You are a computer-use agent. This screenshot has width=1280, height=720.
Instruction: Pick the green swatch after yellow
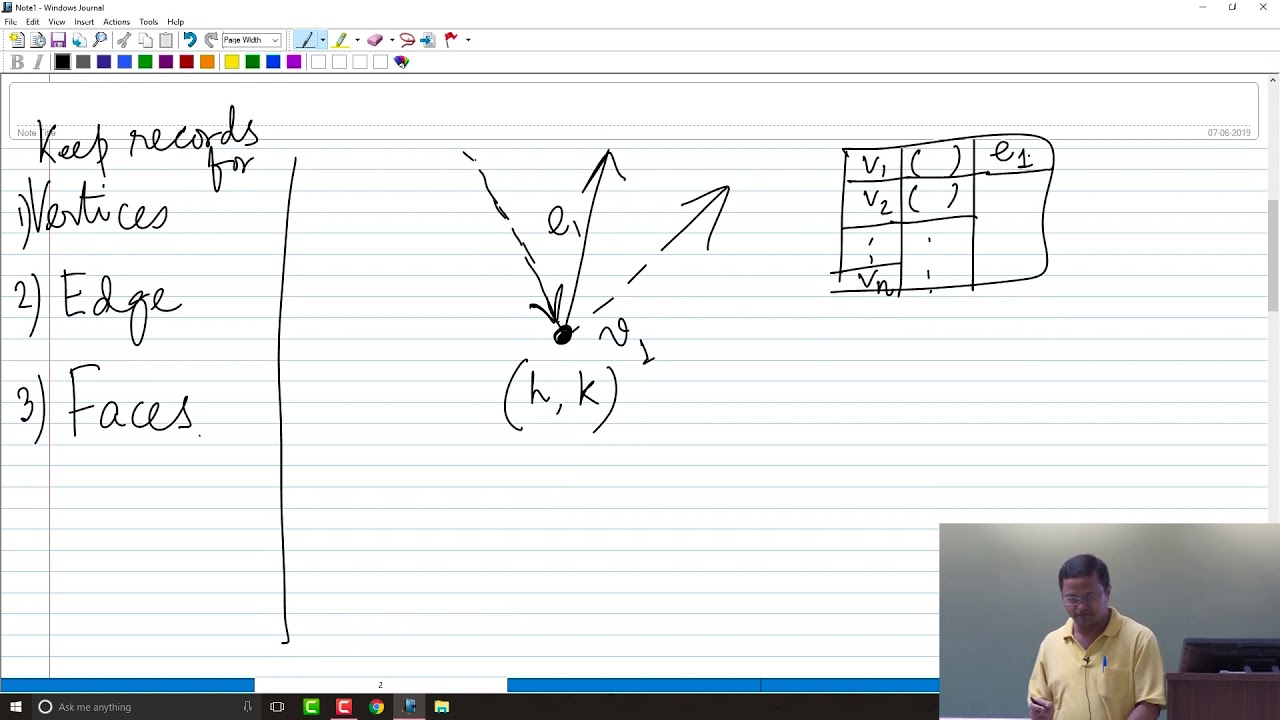(252, 62)
